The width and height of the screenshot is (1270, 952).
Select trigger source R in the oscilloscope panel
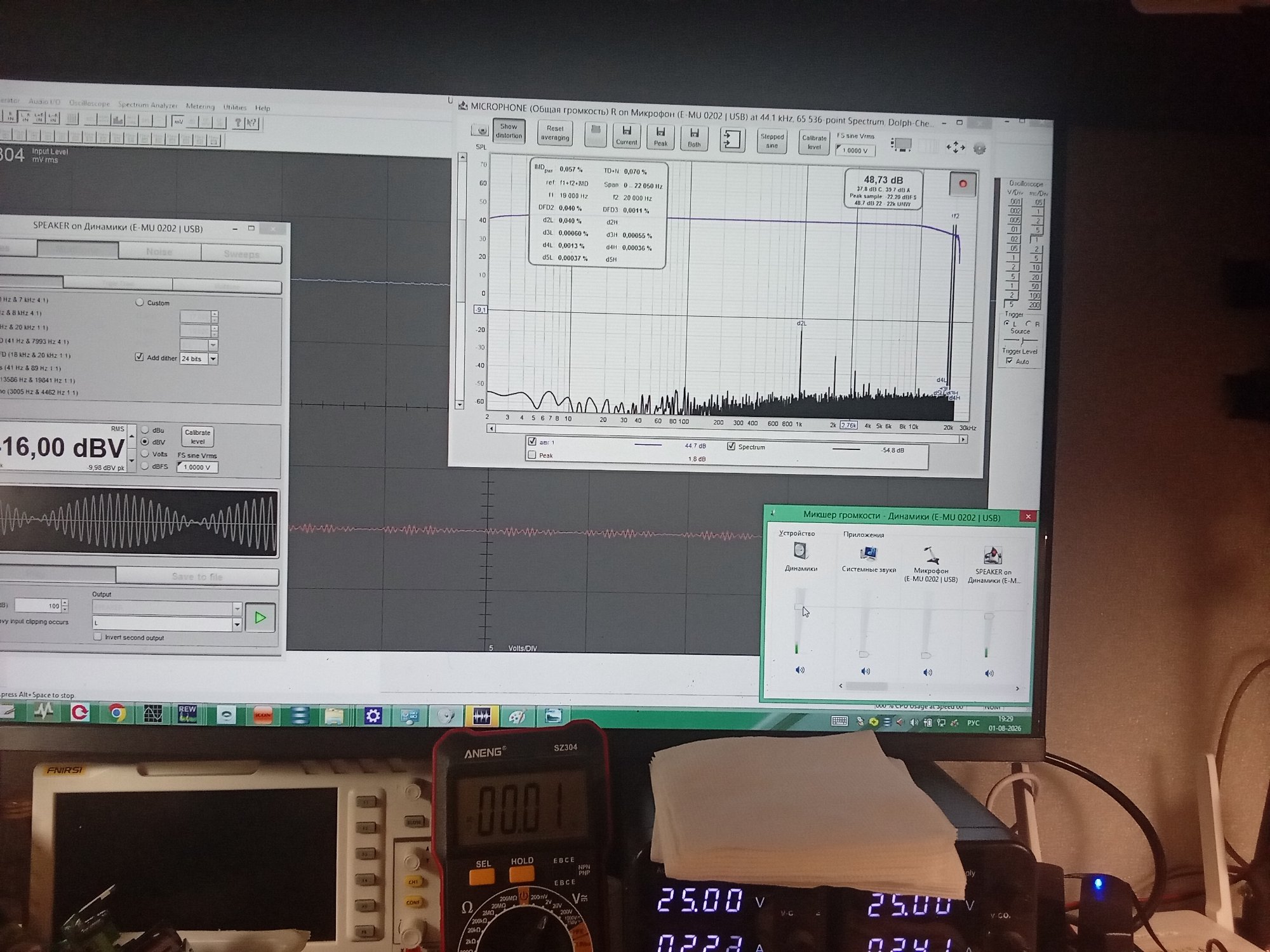click(x=1029, y=324)
